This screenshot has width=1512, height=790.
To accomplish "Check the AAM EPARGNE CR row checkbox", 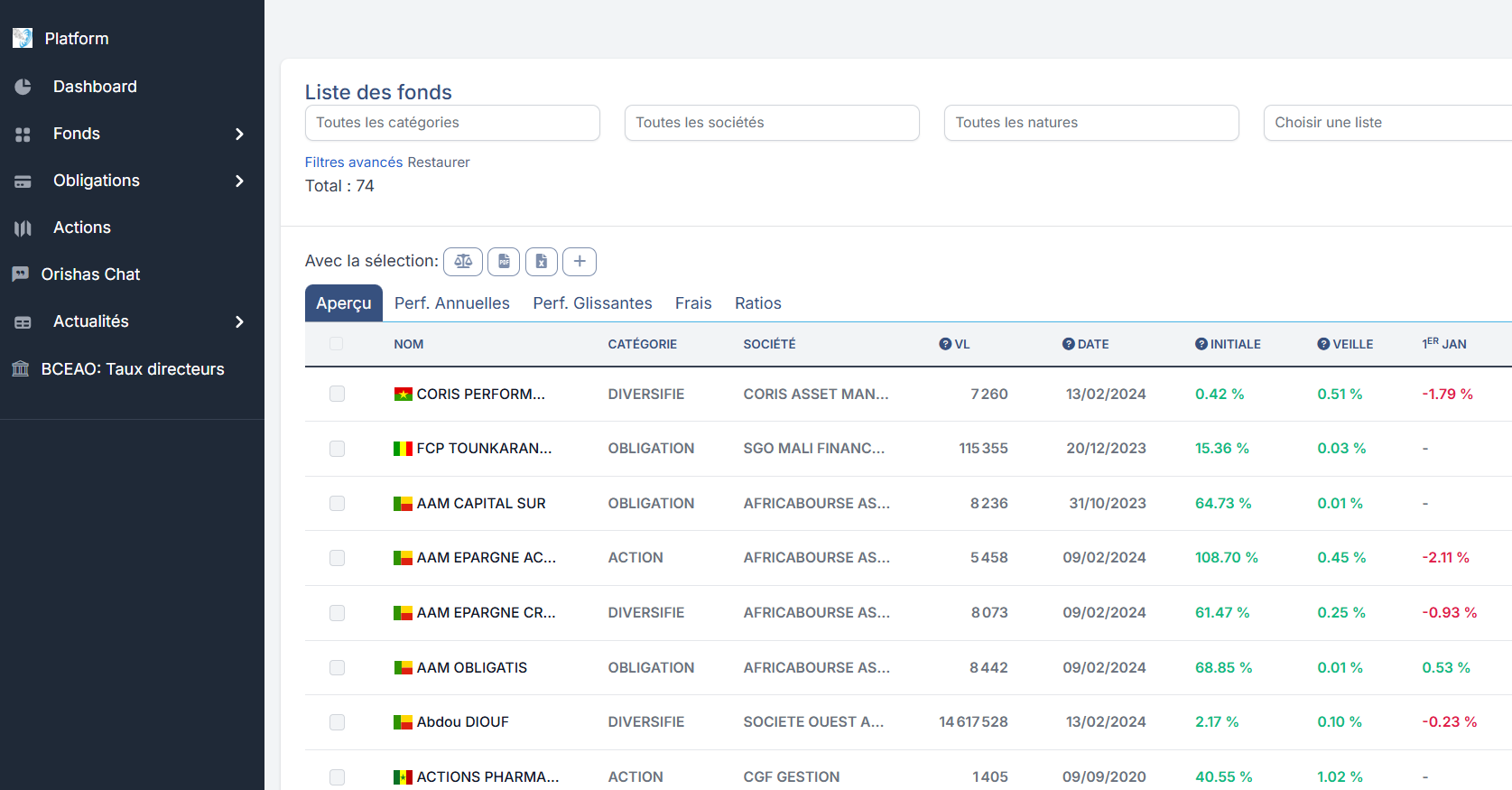I will tap(337, 613).
